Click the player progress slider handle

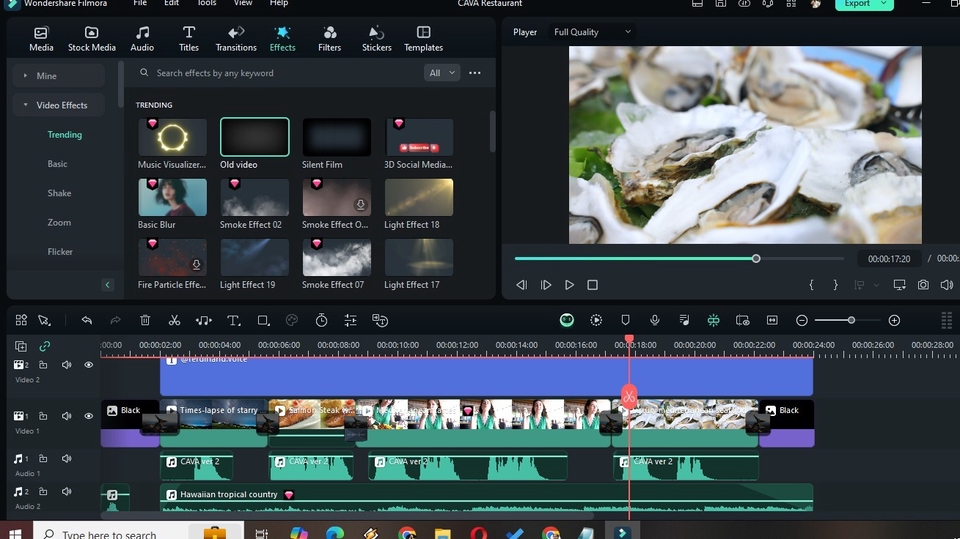(x=756, y=258)
